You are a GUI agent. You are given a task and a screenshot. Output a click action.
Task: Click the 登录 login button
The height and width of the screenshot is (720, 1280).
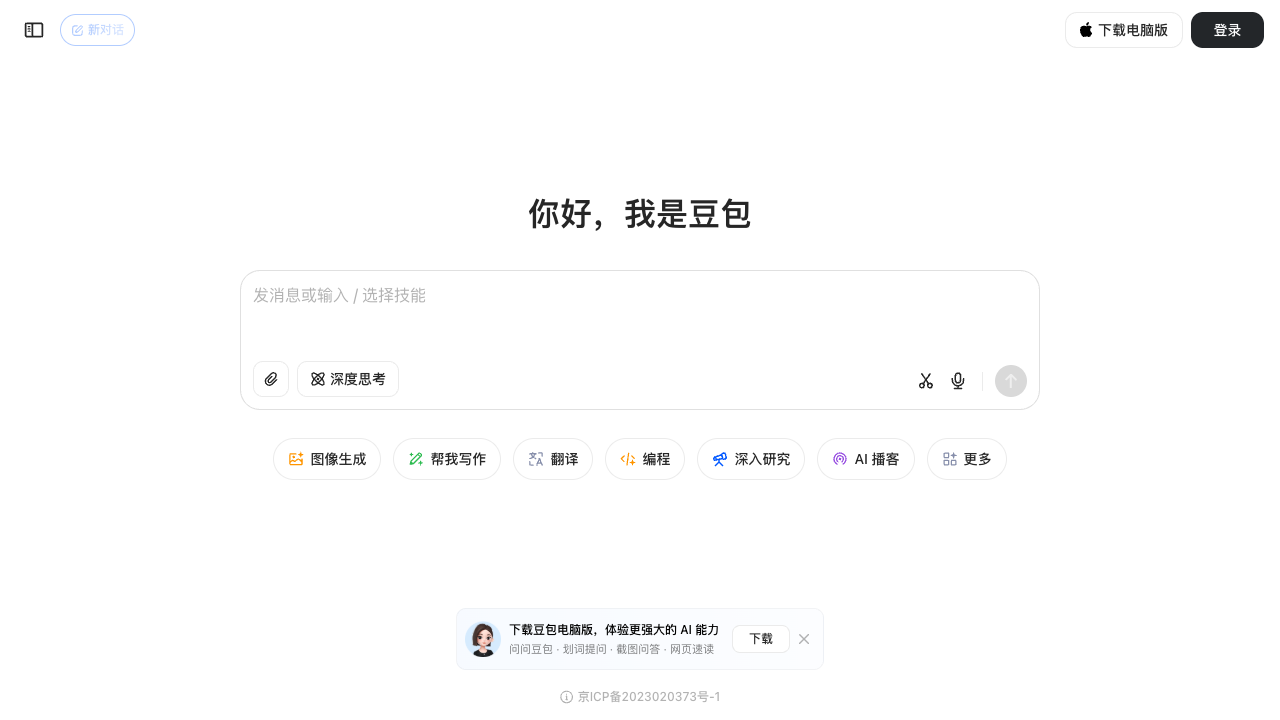pyautogui.click(x=1227, y=30)
